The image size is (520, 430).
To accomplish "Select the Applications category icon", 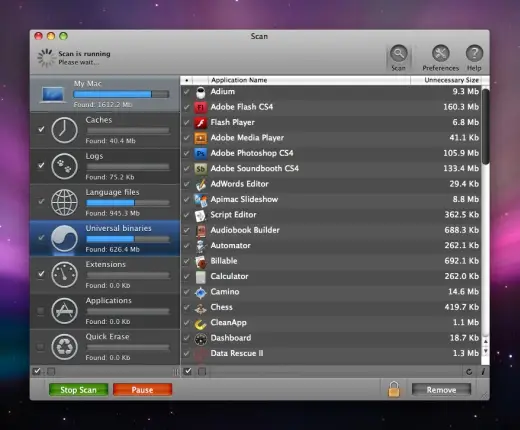I will pyautogui.click(x=64, y=310).
